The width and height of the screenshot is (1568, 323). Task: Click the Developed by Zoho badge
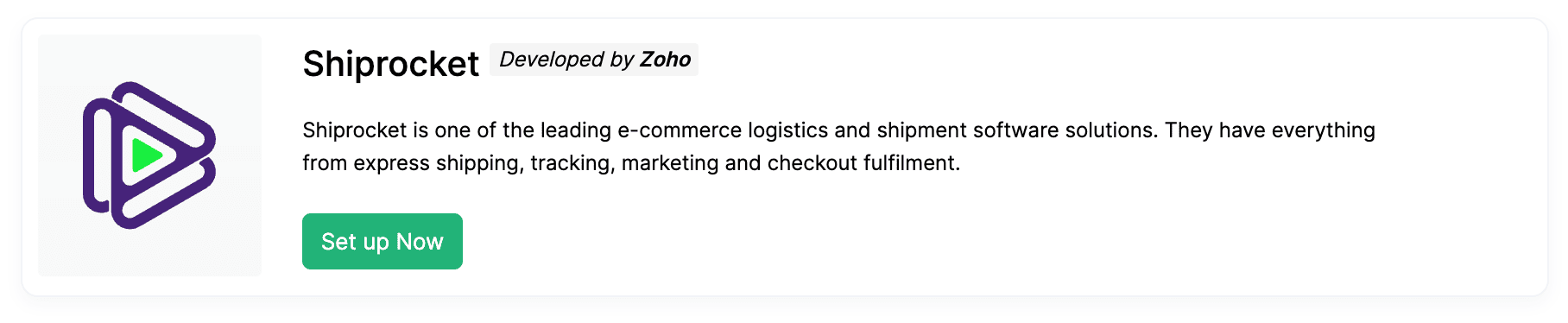pos(594,60)
